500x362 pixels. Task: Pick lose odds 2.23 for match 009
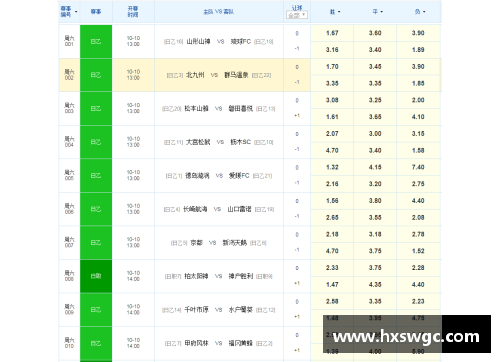[418, 301]
